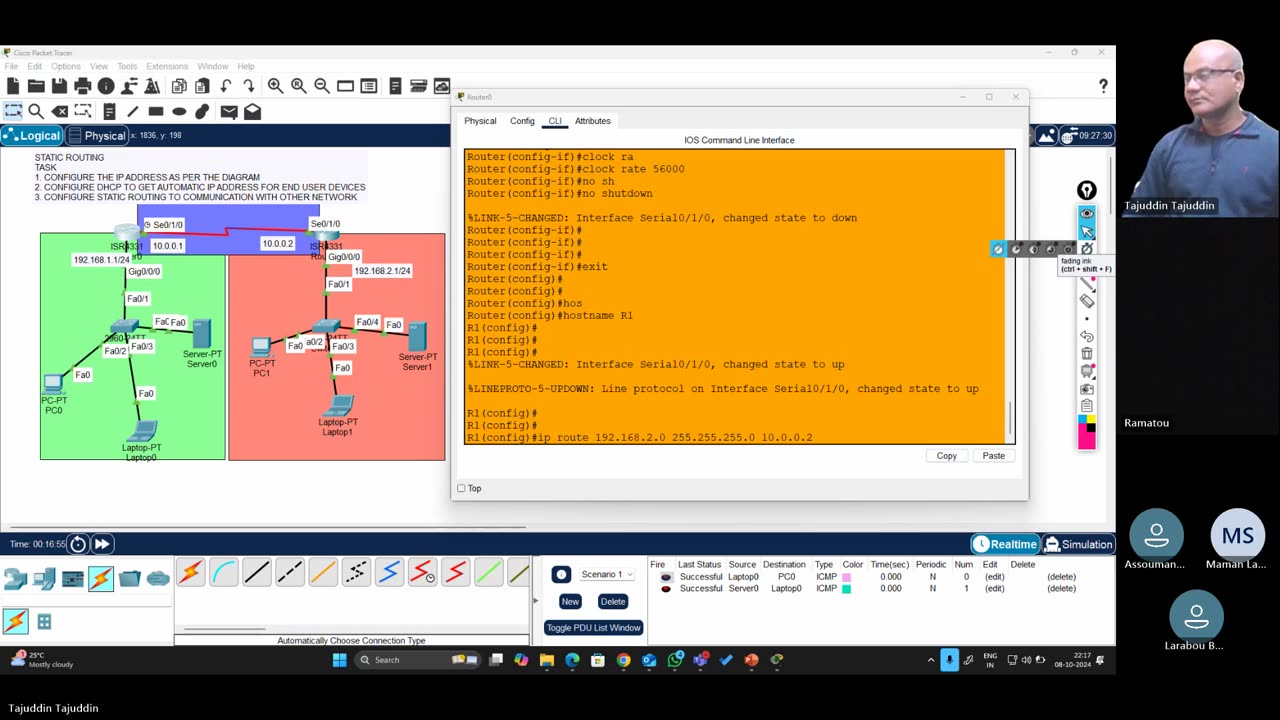This screenshot has width=1280, height=720.
Task: Expand the PDU list panel arrow
Action: coord(535,601)
